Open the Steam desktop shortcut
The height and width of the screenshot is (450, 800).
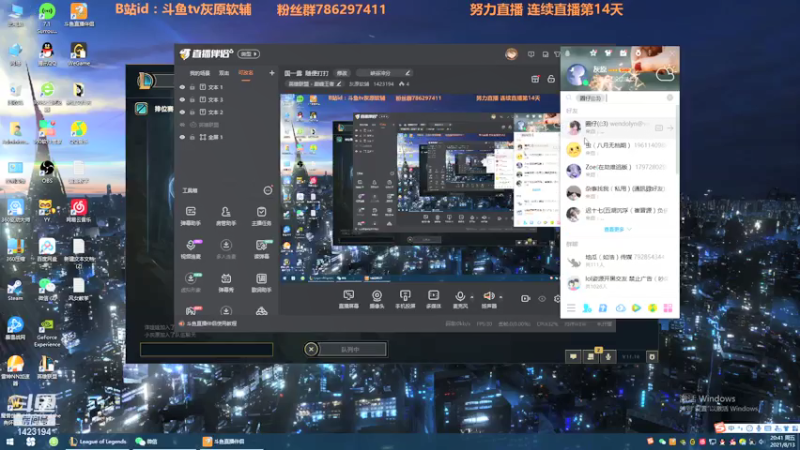pos(15,290)
